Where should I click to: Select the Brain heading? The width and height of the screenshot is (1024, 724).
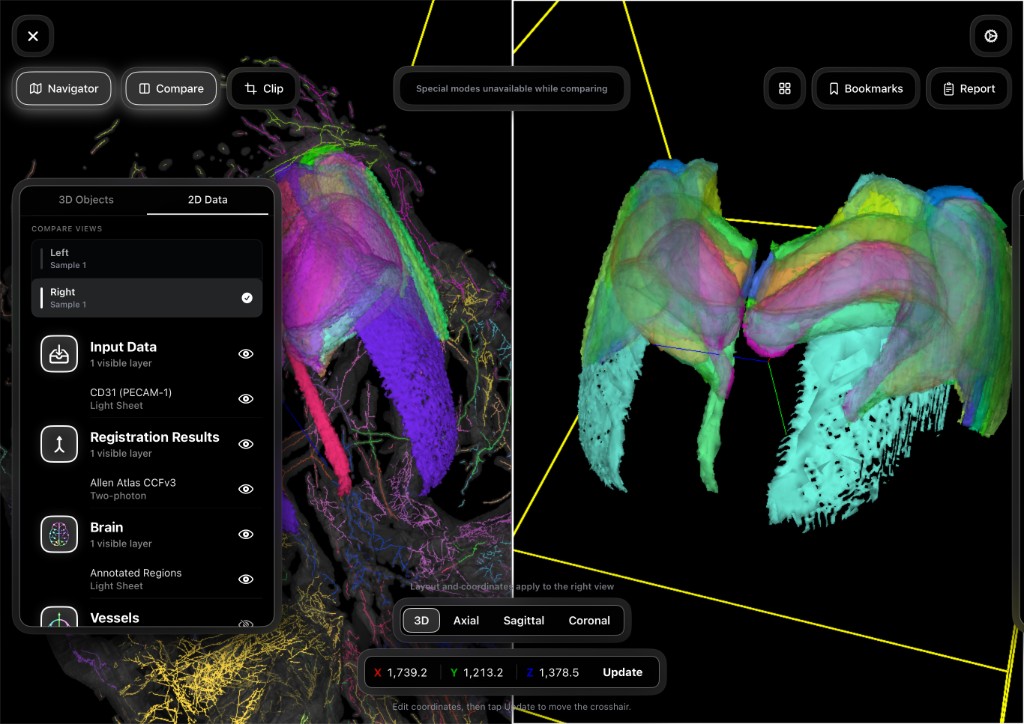[106, 527]
